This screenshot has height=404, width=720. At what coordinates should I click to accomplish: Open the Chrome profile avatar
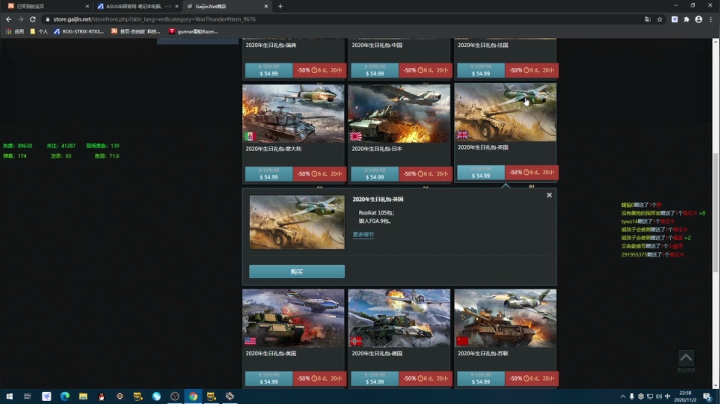[698, 19]
